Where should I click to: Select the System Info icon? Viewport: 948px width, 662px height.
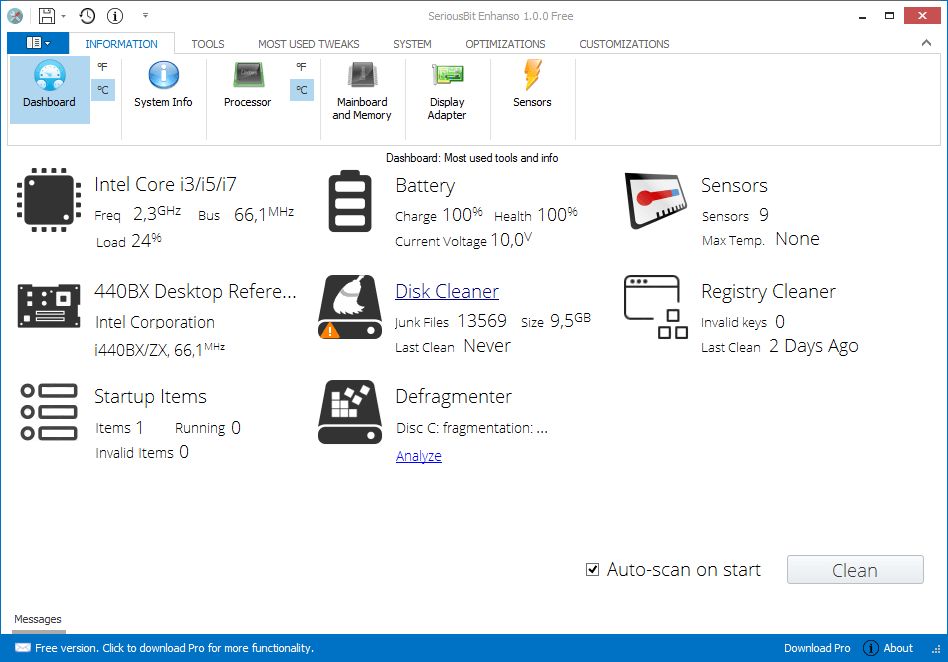[162, 88]
